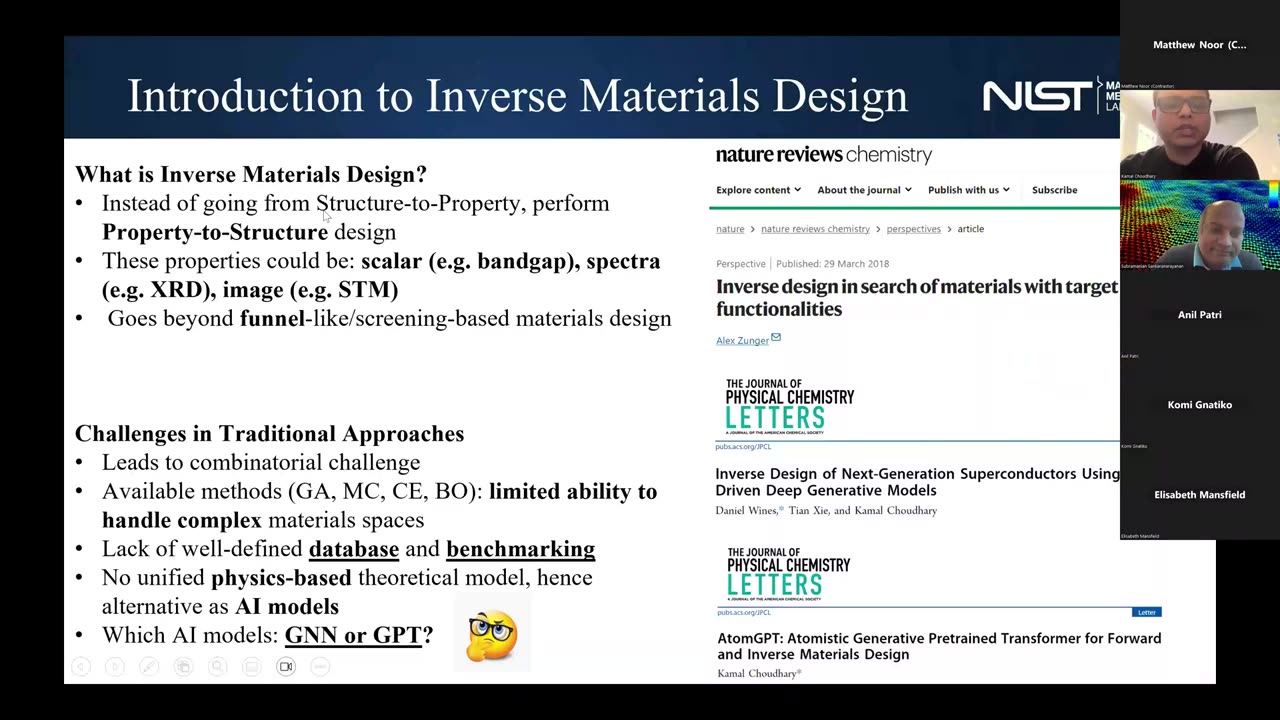This screenshot has height=720, width=1280.
Task: Select Elisabeth Mansfield participant tile
Action: [1199, 495]
